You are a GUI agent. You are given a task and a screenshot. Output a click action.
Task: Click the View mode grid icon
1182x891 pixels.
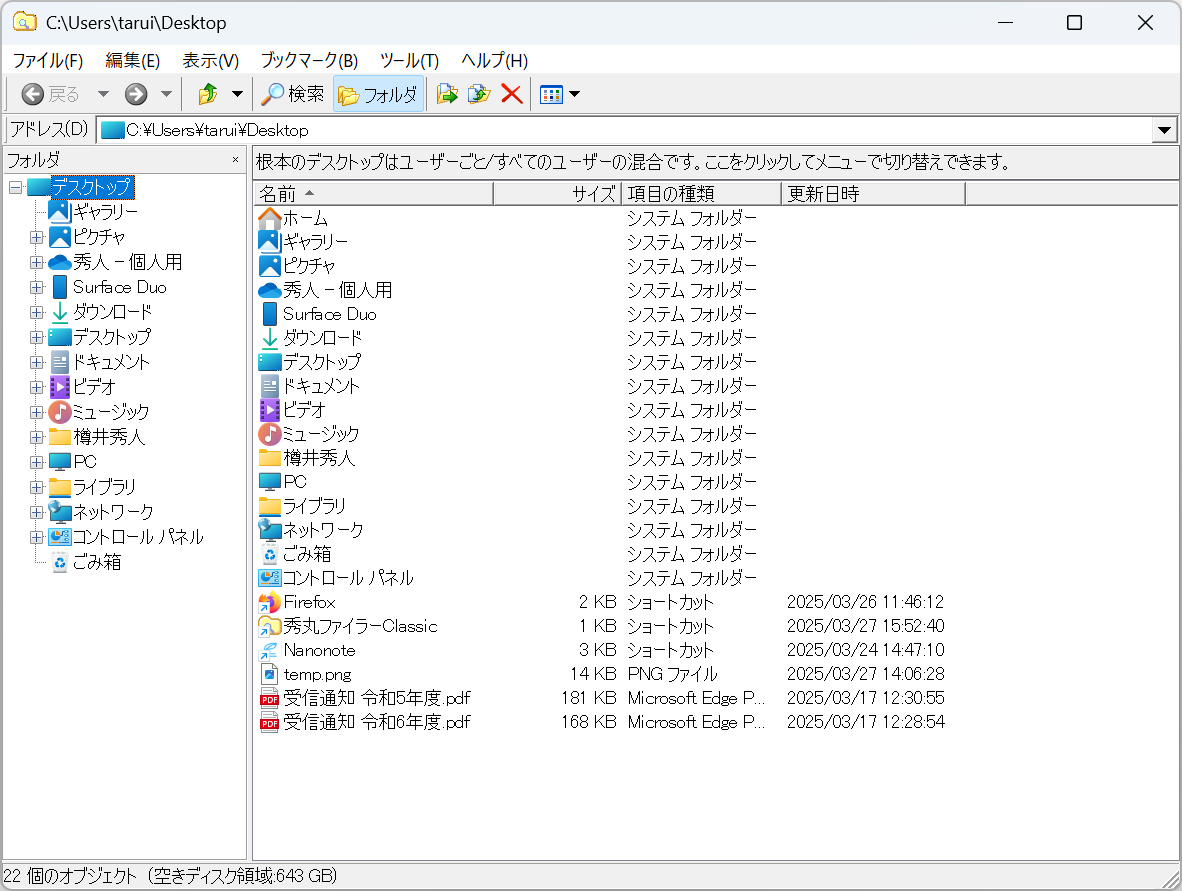(551, 94)
